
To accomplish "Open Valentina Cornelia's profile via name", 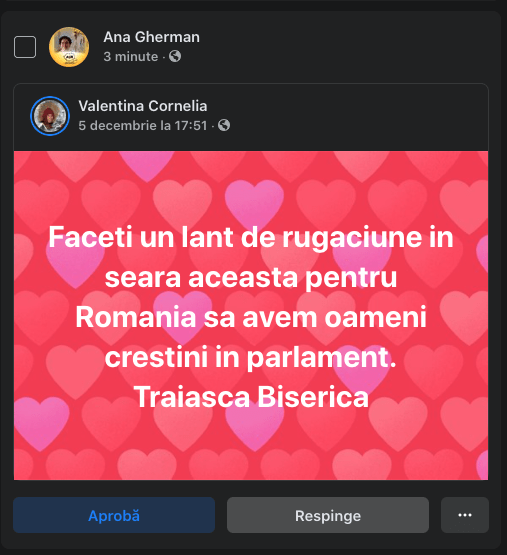I will [143, 106].
